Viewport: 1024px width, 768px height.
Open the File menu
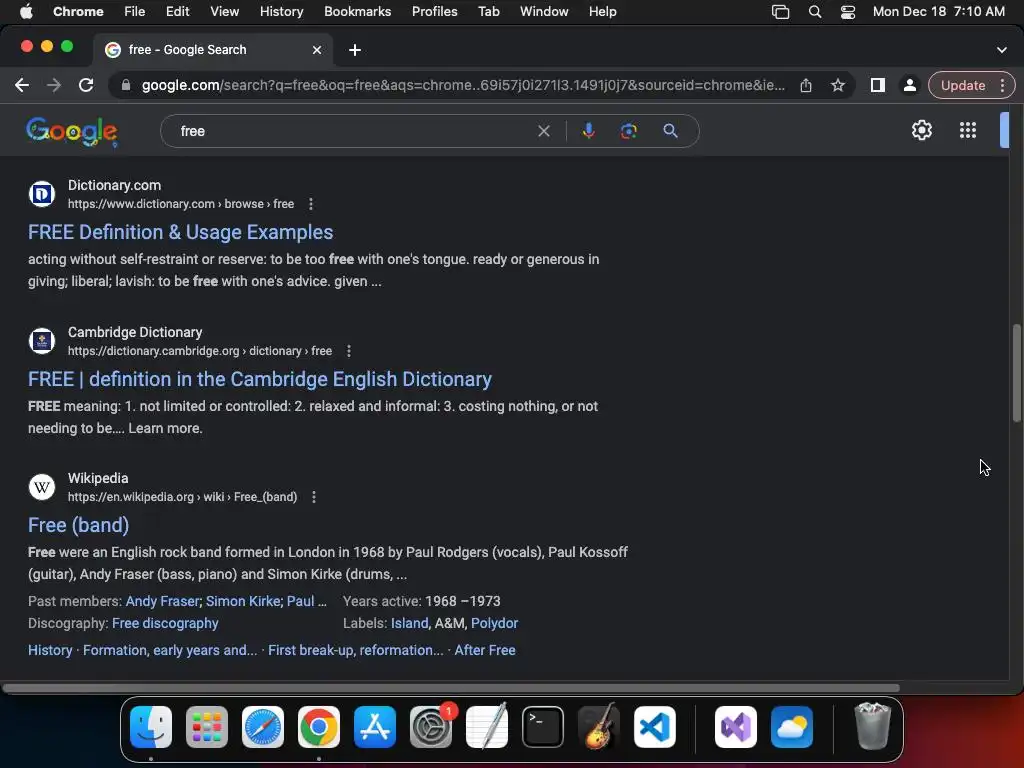point(135,11)
